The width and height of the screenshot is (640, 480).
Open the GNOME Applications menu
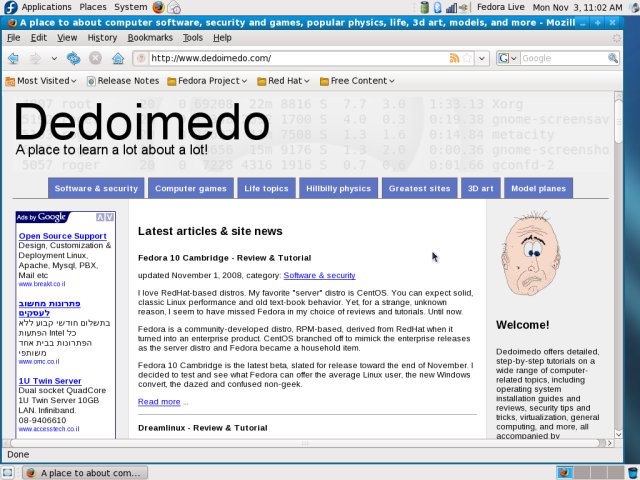tap(46, 7)
